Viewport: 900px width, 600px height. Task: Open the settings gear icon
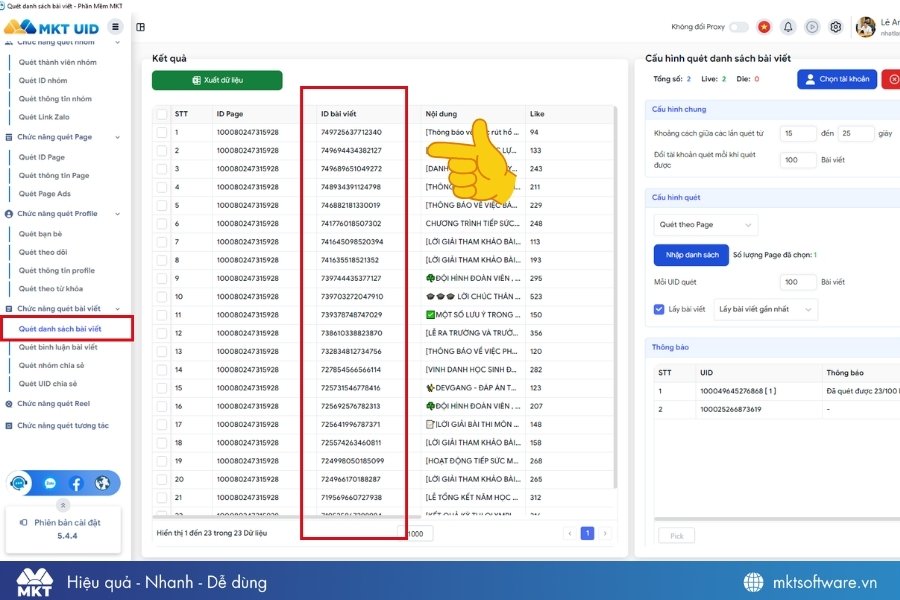tap(836, 27)
